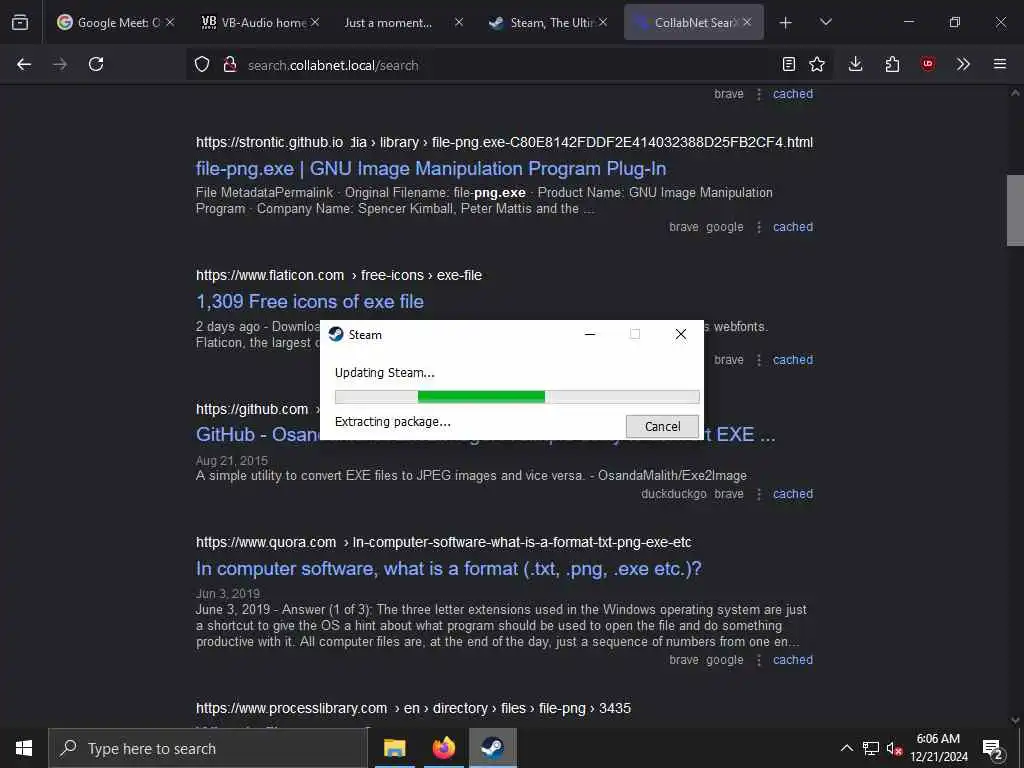The width and height of the screenshot is (1024, 768).
Task: List all tabs dropdown arrow
Action: 825,22
